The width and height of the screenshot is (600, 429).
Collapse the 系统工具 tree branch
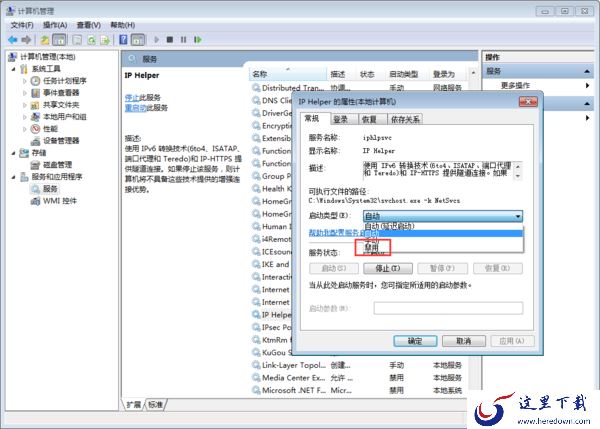13,69
